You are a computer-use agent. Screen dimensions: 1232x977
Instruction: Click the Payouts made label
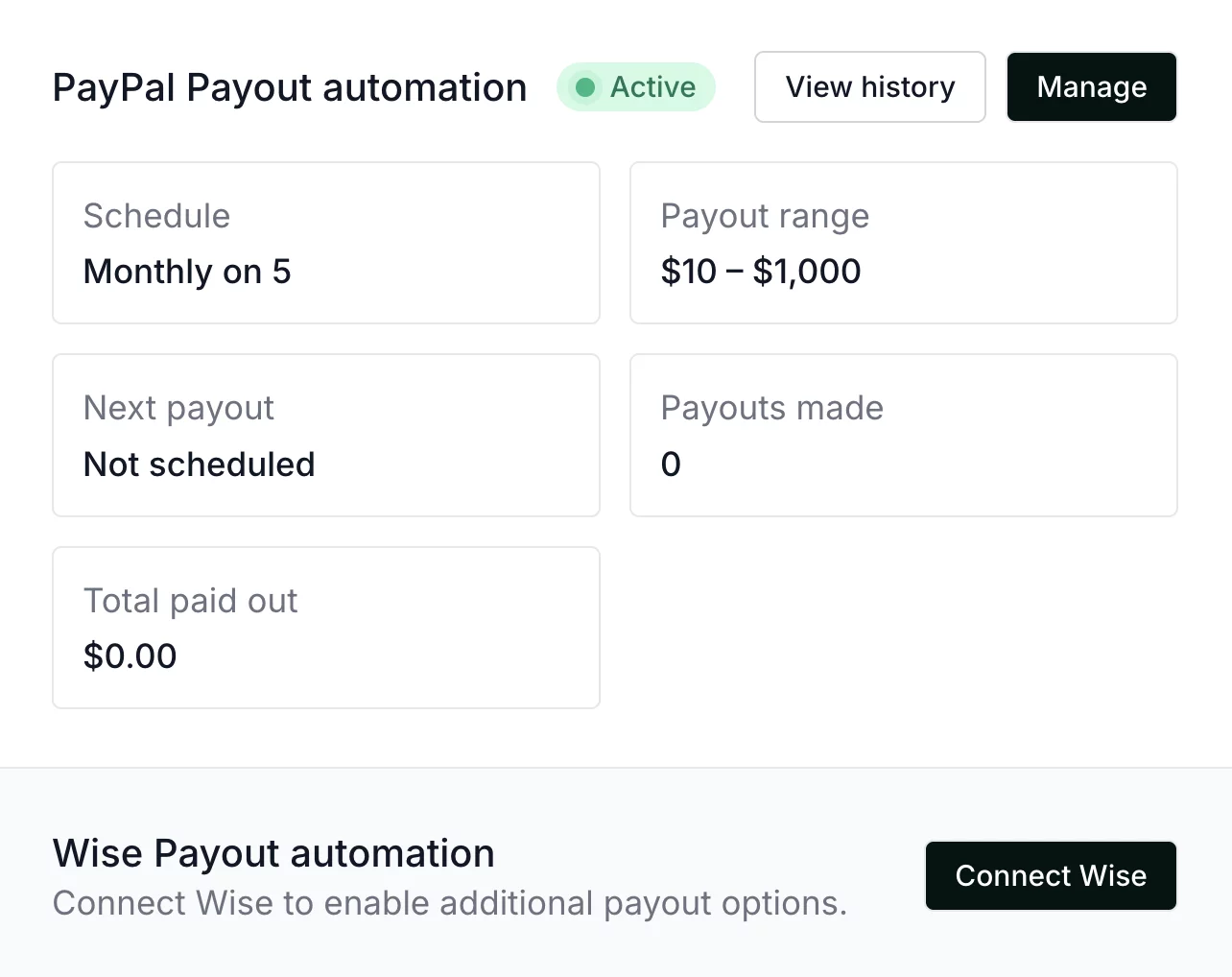point(771,408)
